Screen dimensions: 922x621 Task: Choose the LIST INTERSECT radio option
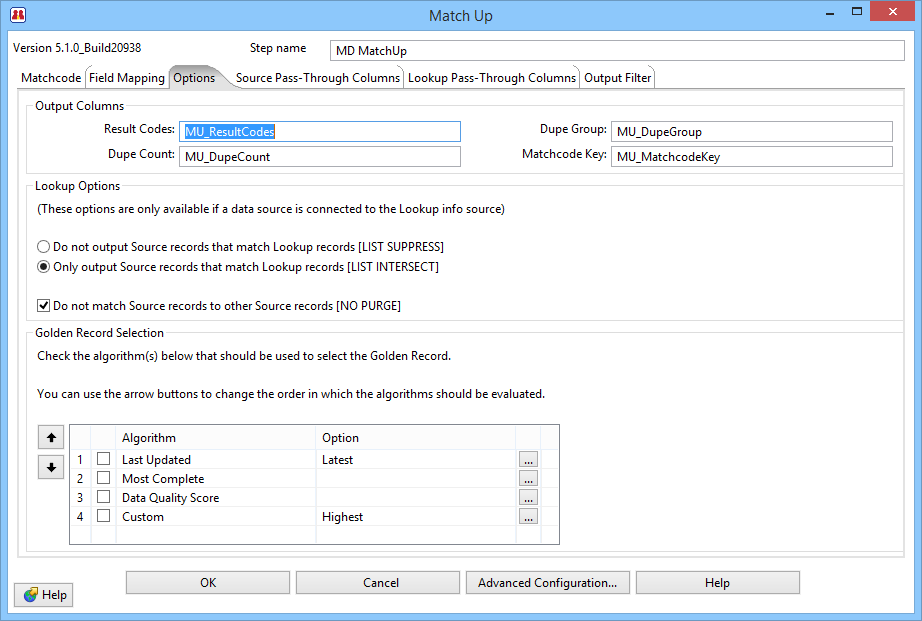43,267
